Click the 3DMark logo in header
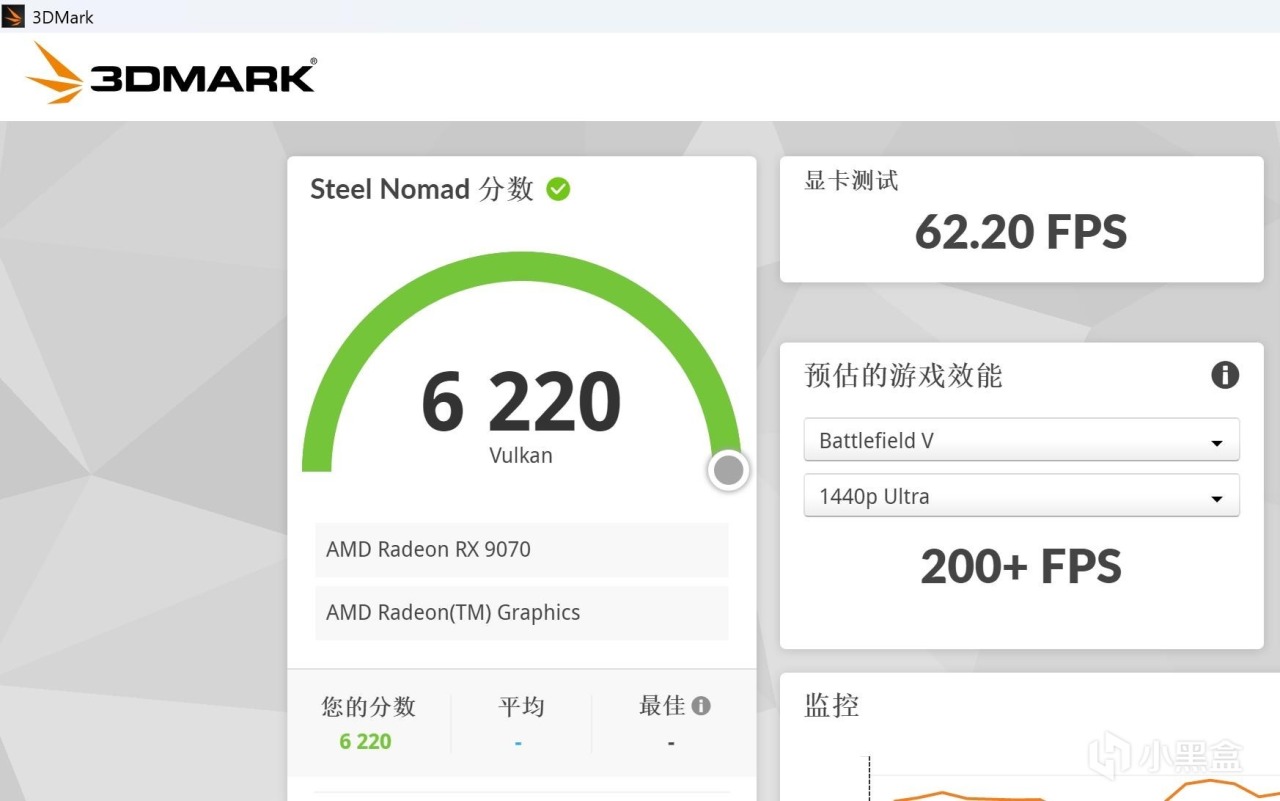The image size is (1280, 801). pyautogui.click(x=171, y=73)
